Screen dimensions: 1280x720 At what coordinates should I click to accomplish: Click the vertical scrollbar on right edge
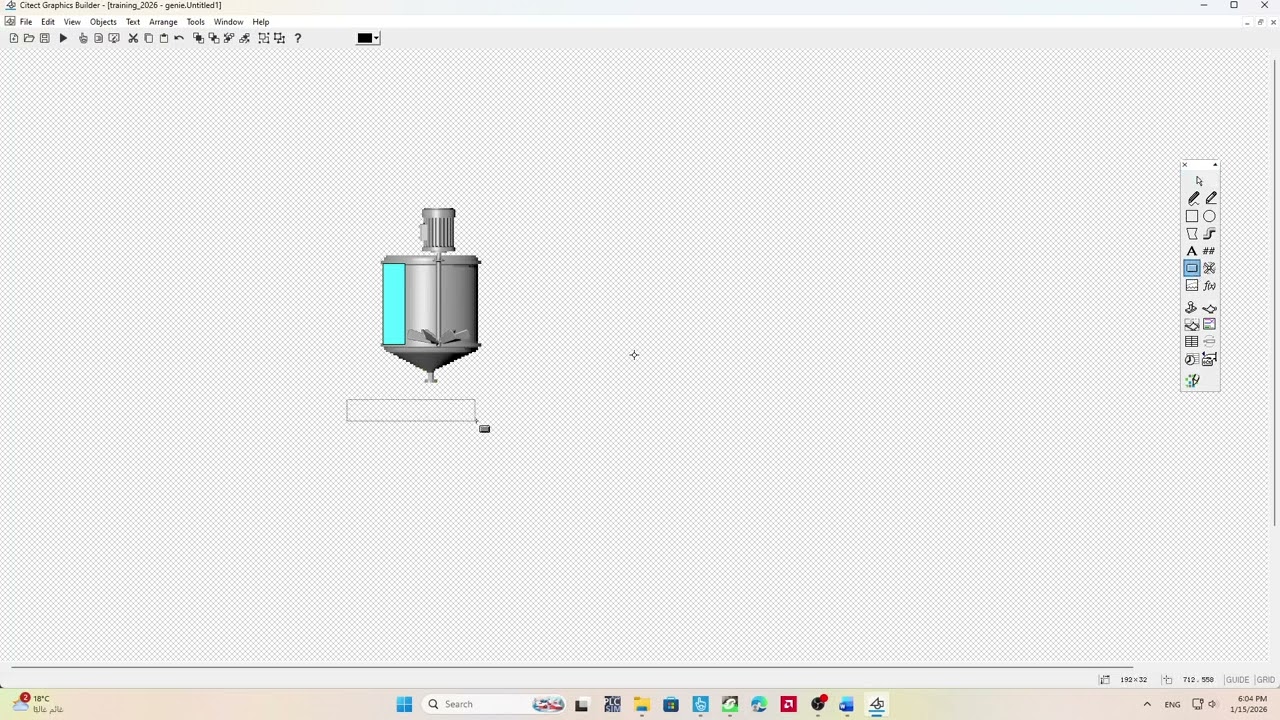[x=1275, y=290]
